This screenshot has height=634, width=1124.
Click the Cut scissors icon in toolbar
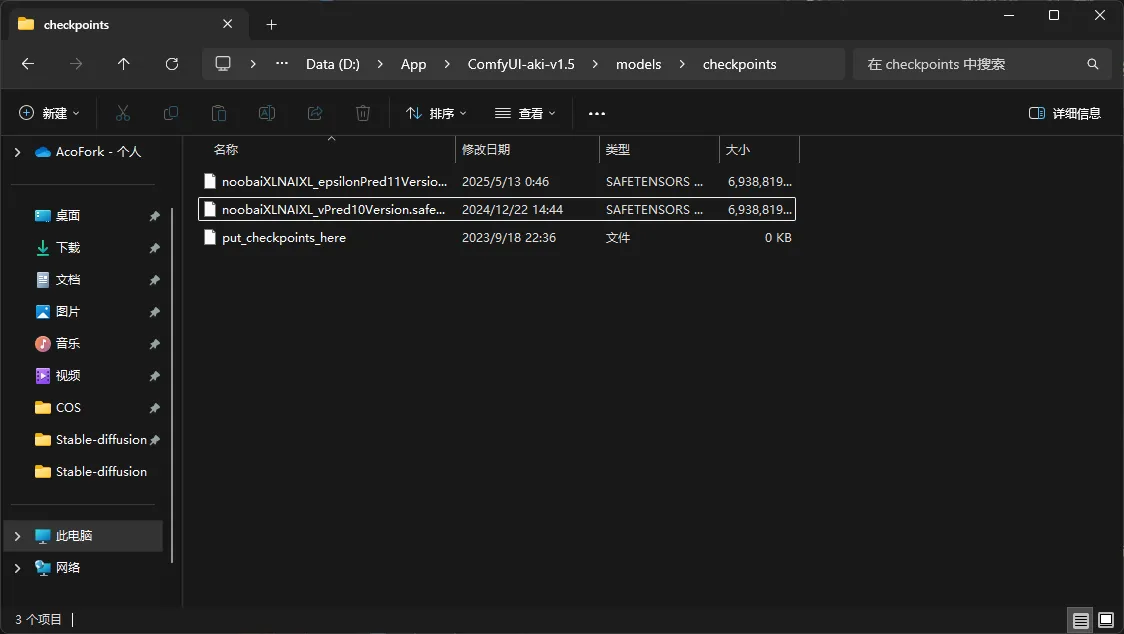123,113
